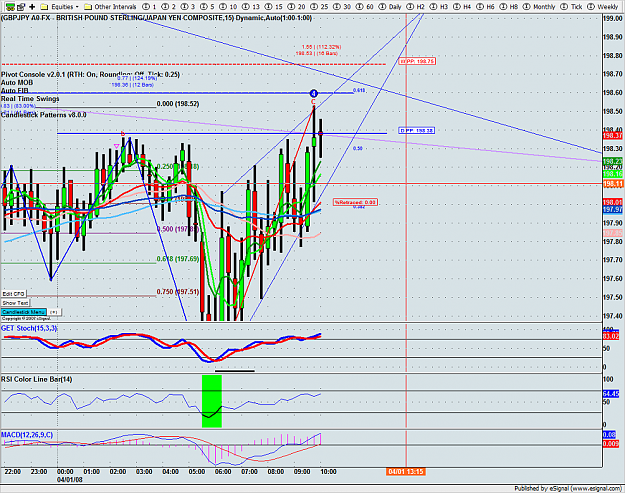The width and height of the screenshot is (625, 493).
Task: Click the orange 04/01 13:15 time marker
Action: (406, 472)
